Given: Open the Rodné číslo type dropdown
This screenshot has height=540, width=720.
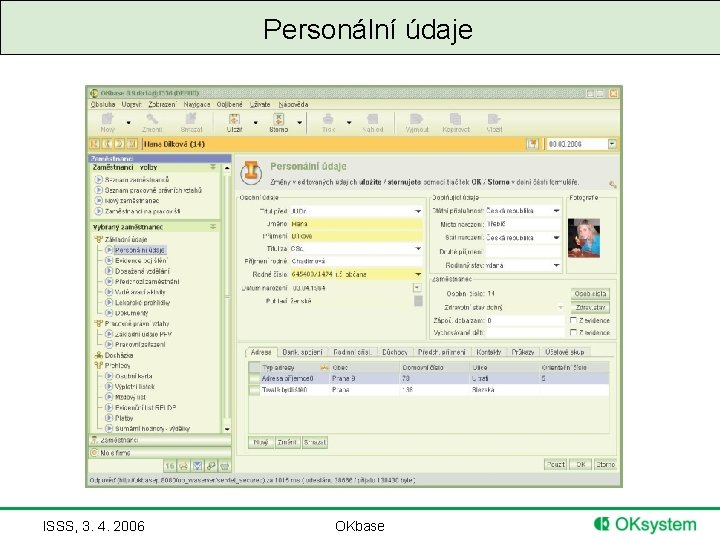Looking at the screenshot, I should [418, 274].
